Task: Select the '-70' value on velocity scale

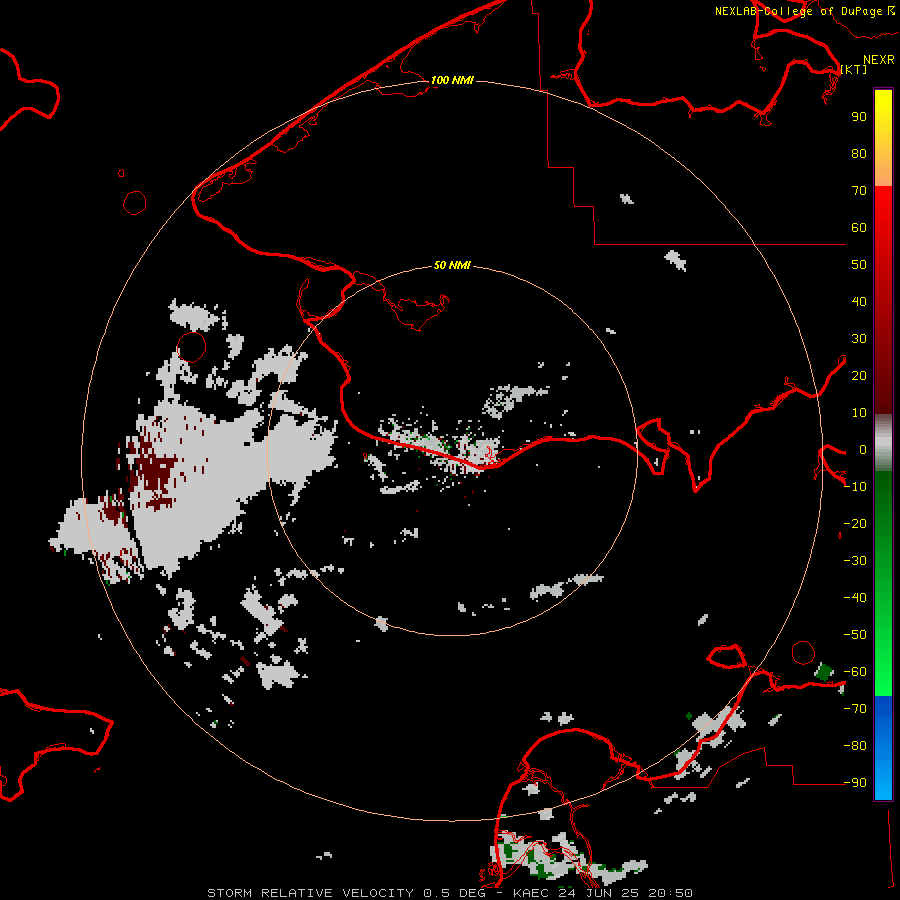Action: point(855,709)
